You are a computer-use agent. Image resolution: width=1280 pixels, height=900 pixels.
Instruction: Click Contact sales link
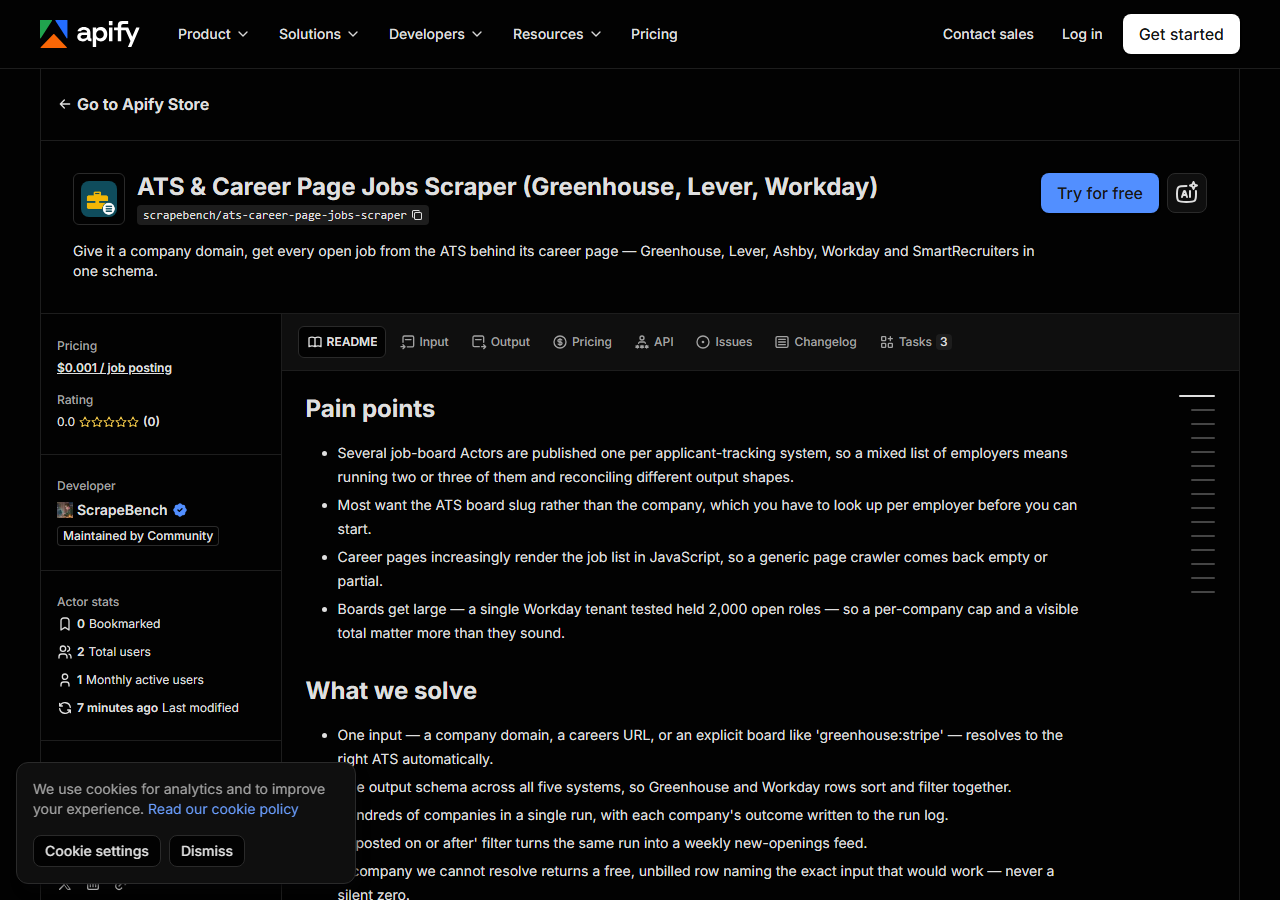tap(988, 34)
